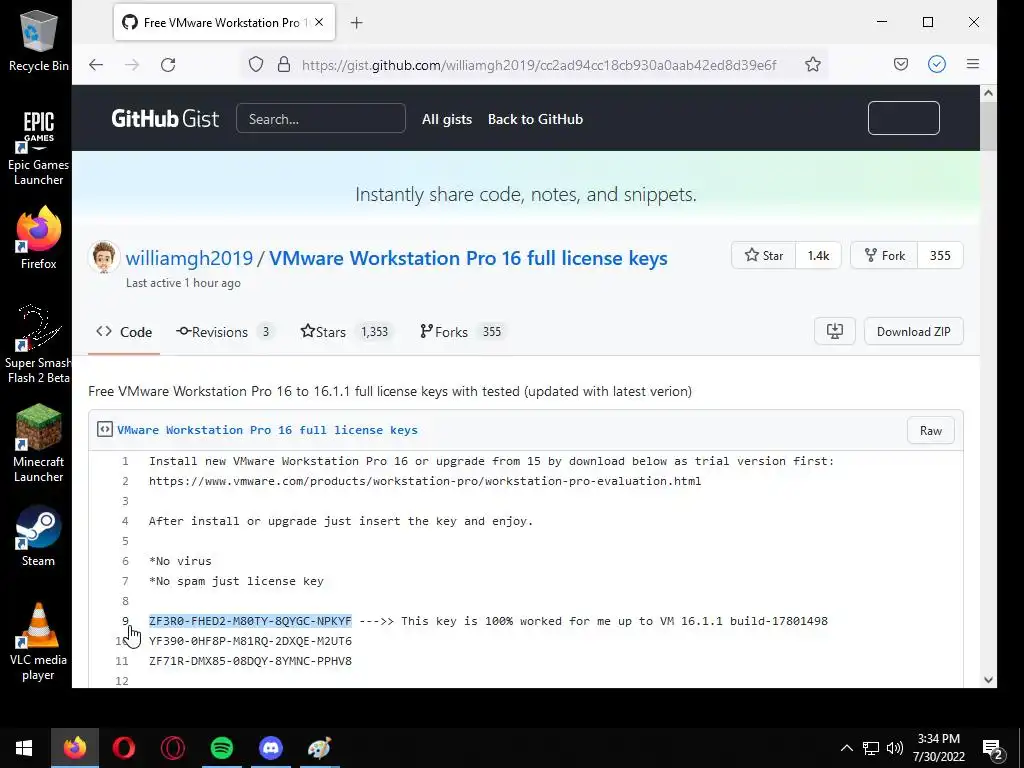Click the embed/clone desktop icon button
The height and width of the screenshot is (768, 1024).
tap(835, 331)
